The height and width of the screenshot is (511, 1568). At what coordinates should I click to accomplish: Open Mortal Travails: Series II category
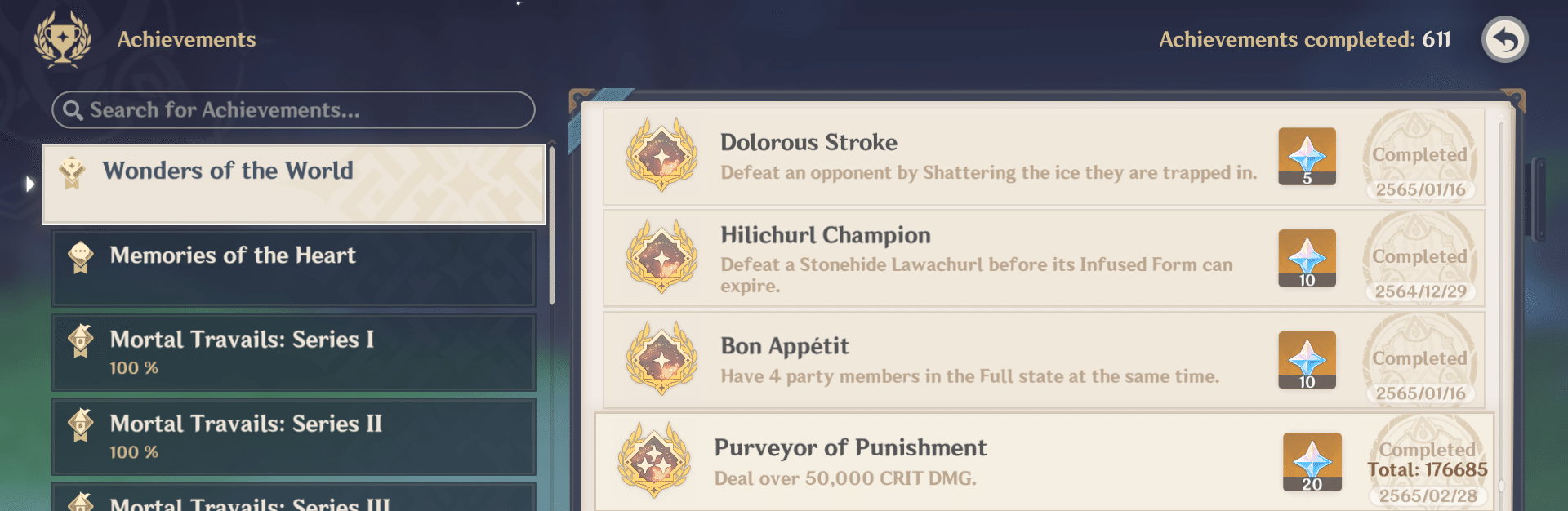294,437
